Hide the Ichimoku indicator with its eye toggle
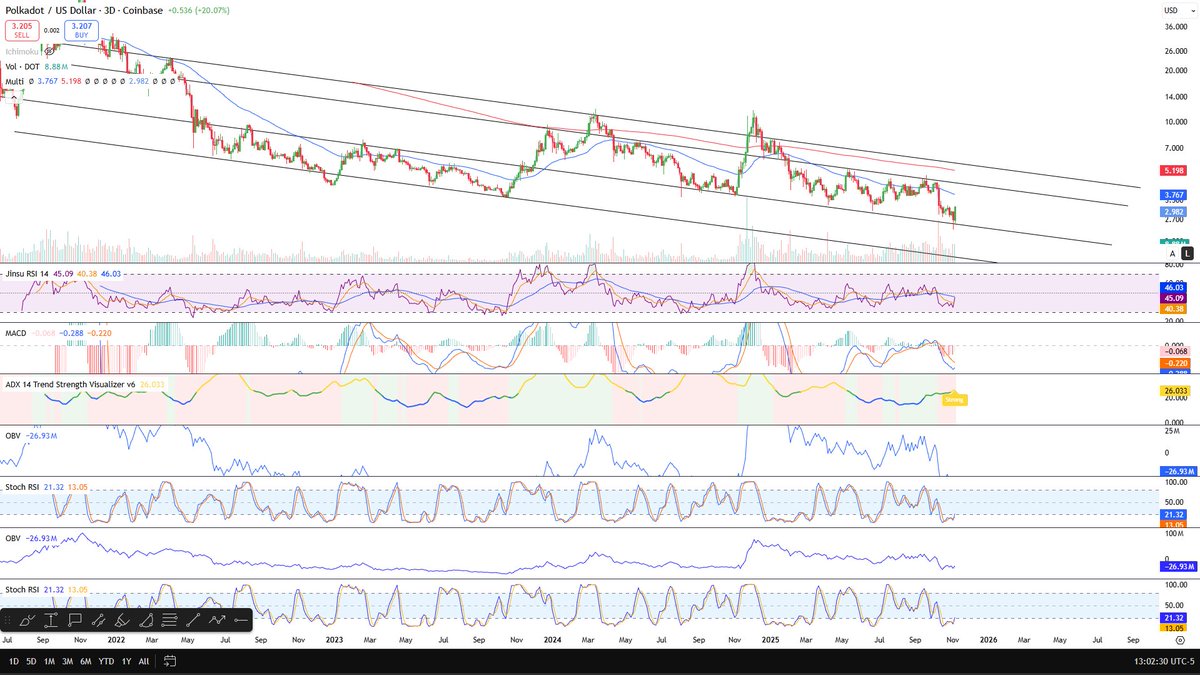The width and height of the screenshot is (1200, 675). click(48, 50)
